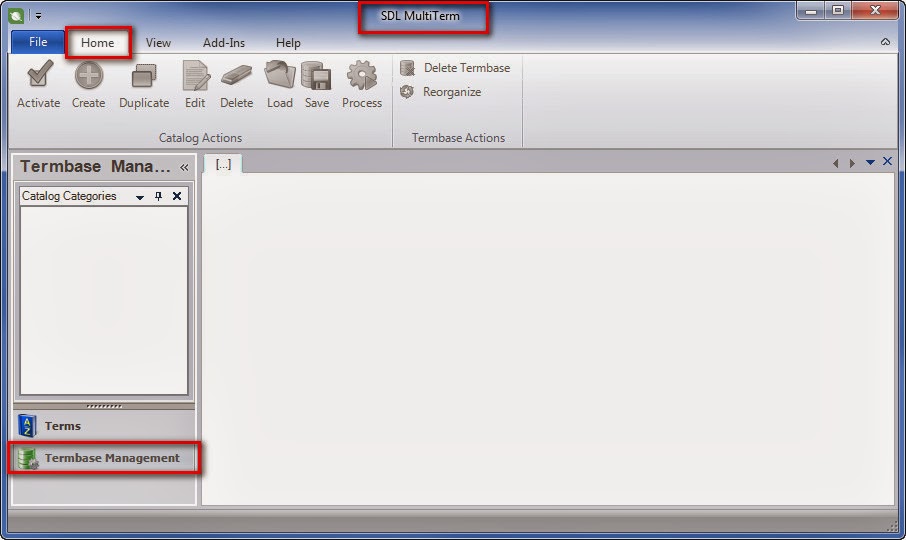906x540 pixels.
Task: Switch to the Home ribbon tab
Action: coord(98,43)
